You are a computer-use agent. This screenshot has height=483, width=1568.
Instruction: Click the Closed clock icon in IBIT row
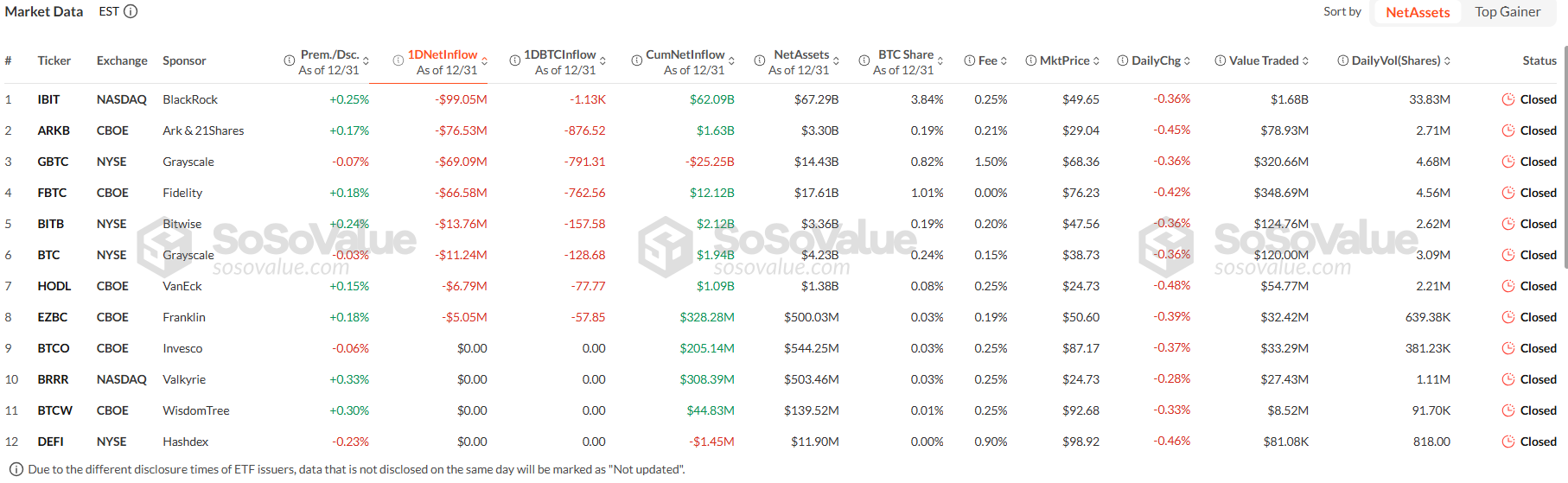pyautogui.click(x=1508, y=99)
